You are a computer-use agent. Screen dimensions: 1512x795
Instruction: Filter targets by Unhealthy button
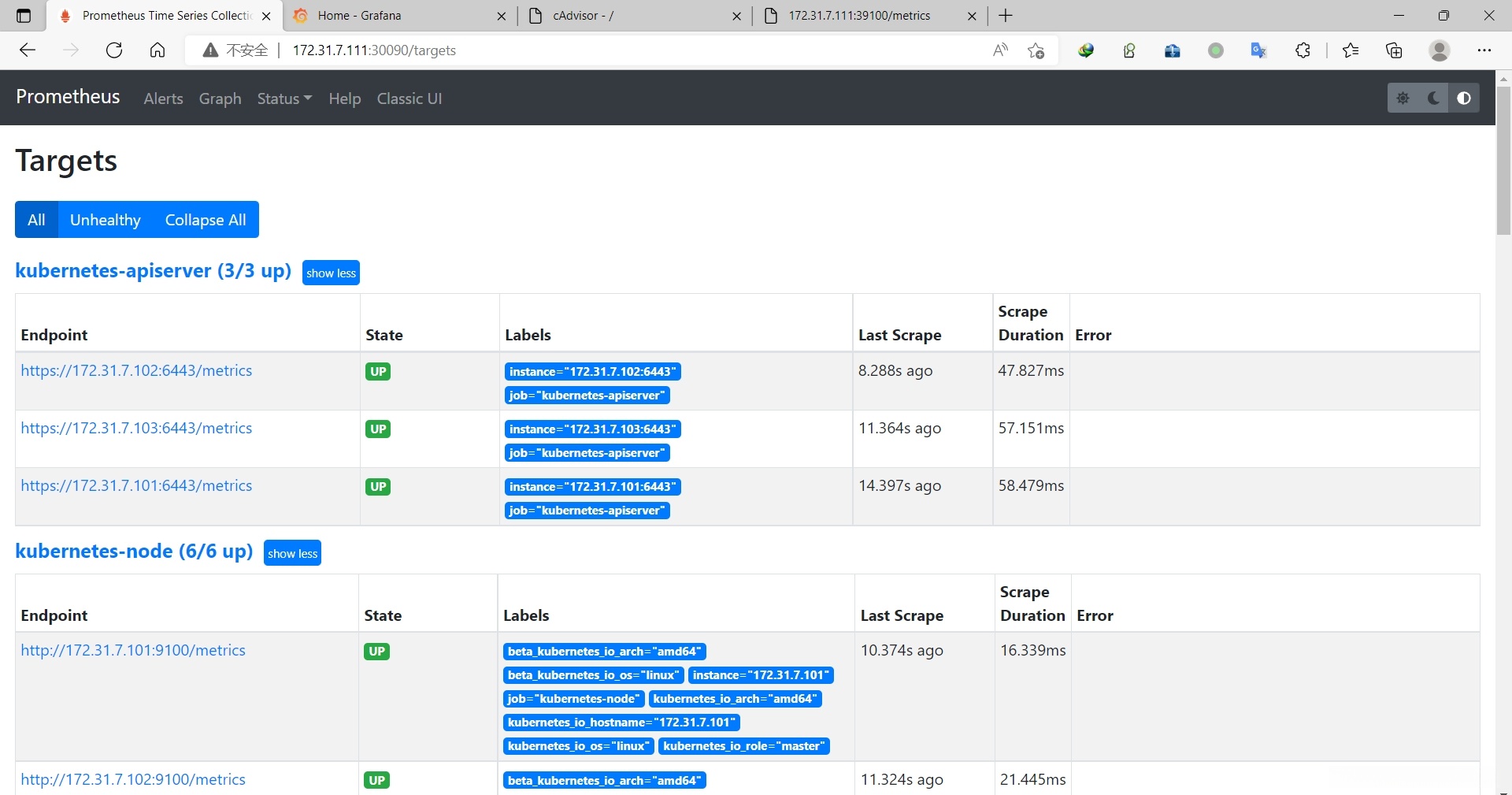click(x=105, y=220)
